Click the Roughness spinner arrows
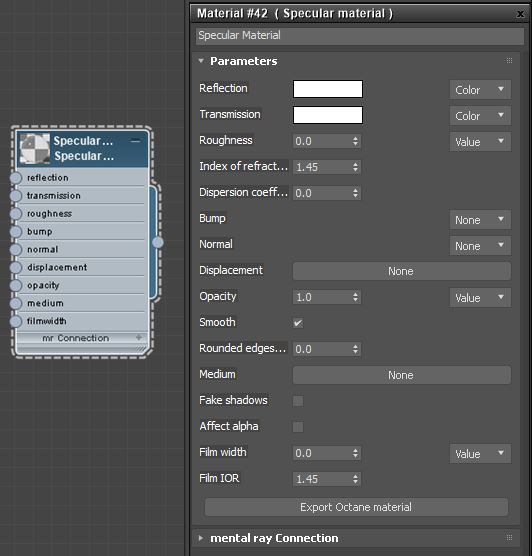The image size is (532, 556). [x=355, y=141]
